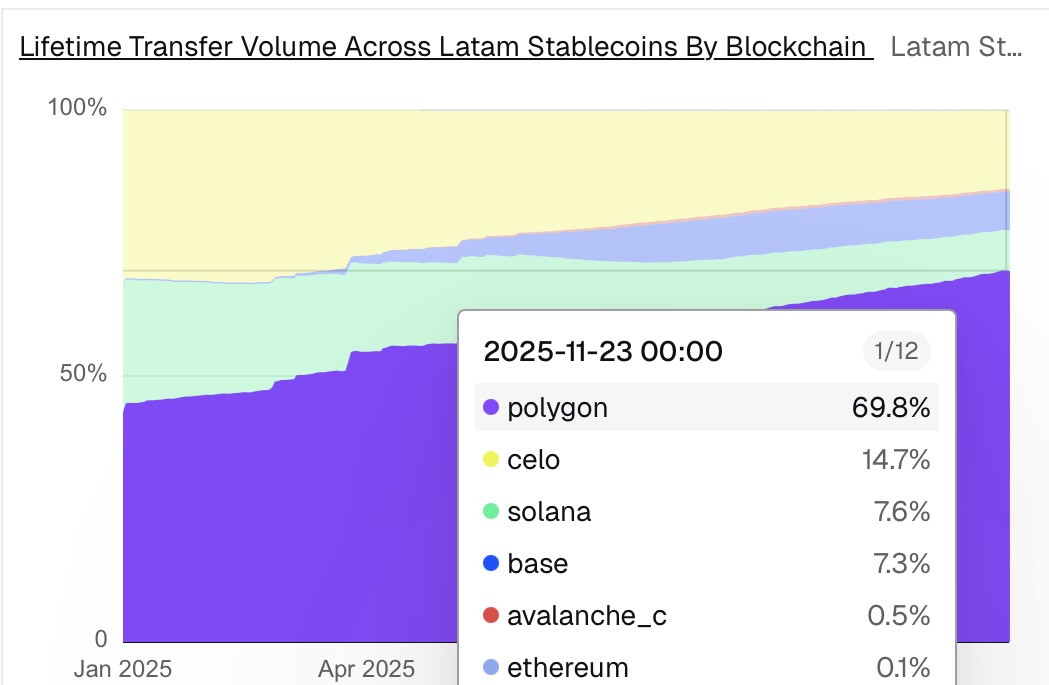
Task: Click the tooltip date 2025-11-23 00:00
Action: pyautogui.click(x=603, y=351)
